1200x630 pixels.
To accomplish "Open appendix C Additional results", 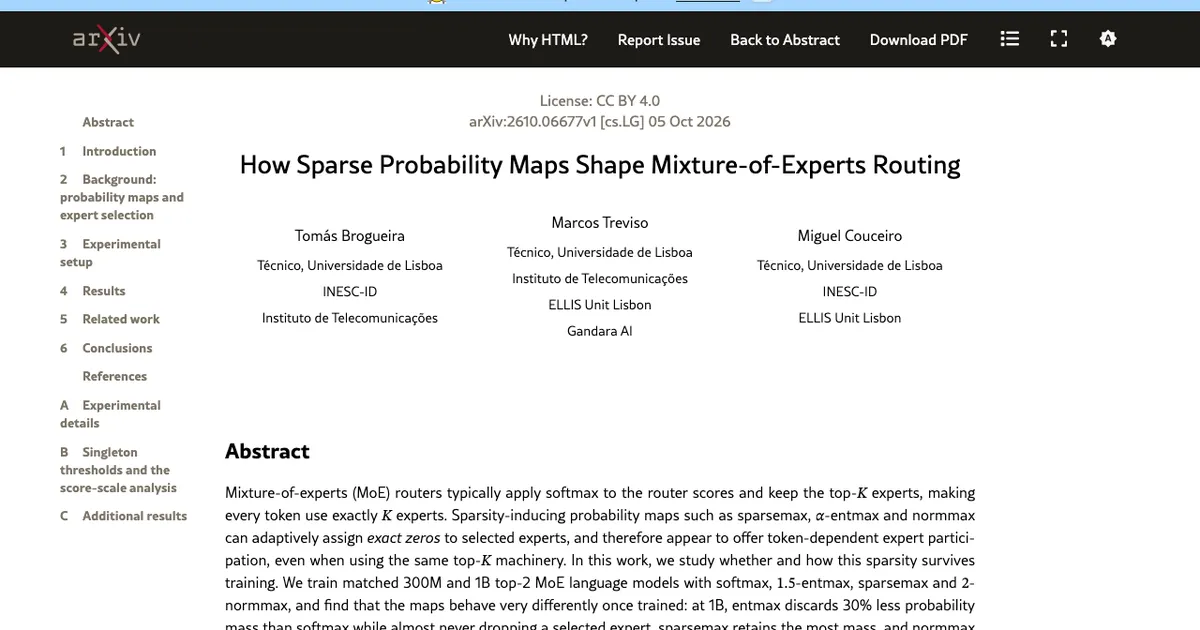I will (123, 516).
